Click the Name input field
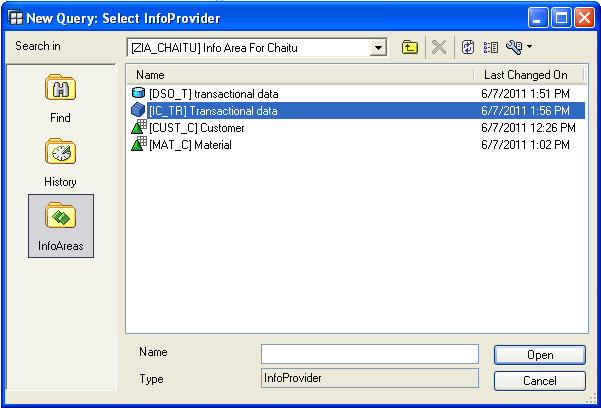Image resolution: width=601 pixels, height=408 pixels. tap(370, 354)
